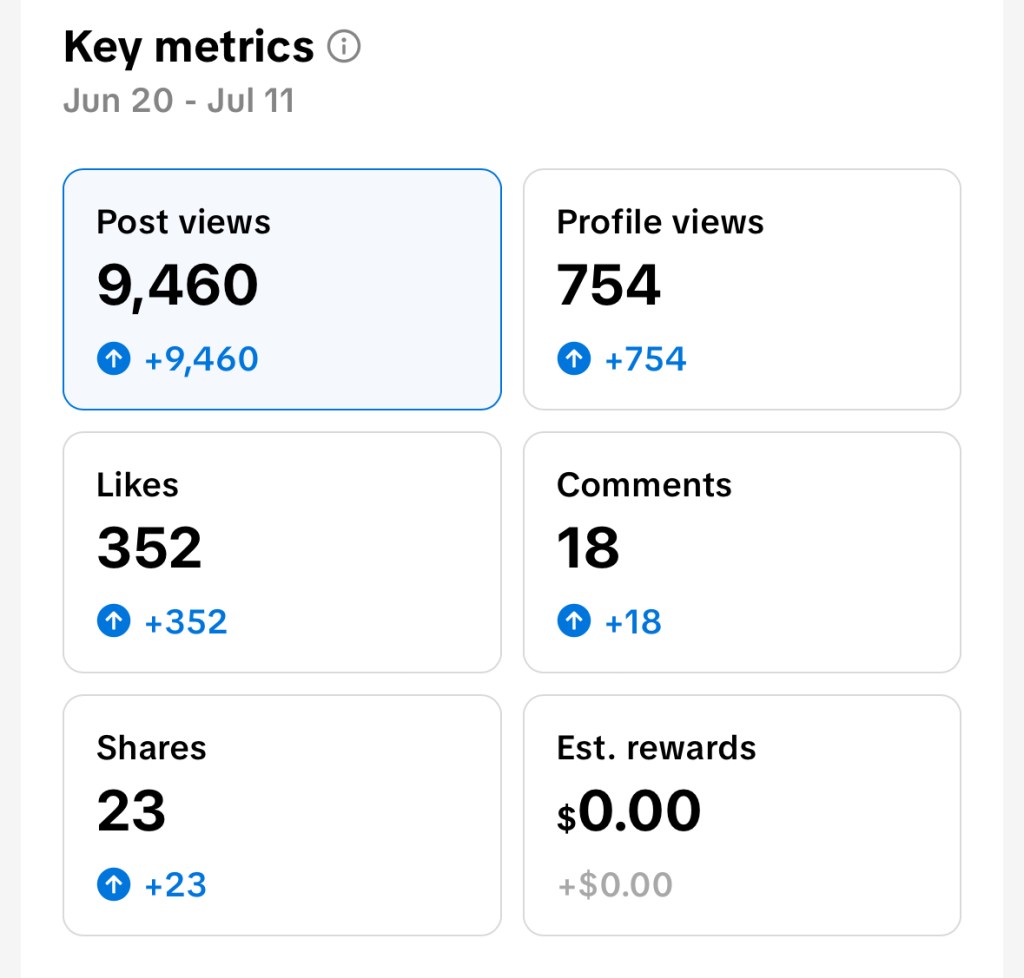The height and width of the screenshot is (978, 1024).
Task: Click the +9,460 change indicator text
Action: point(202,359)
